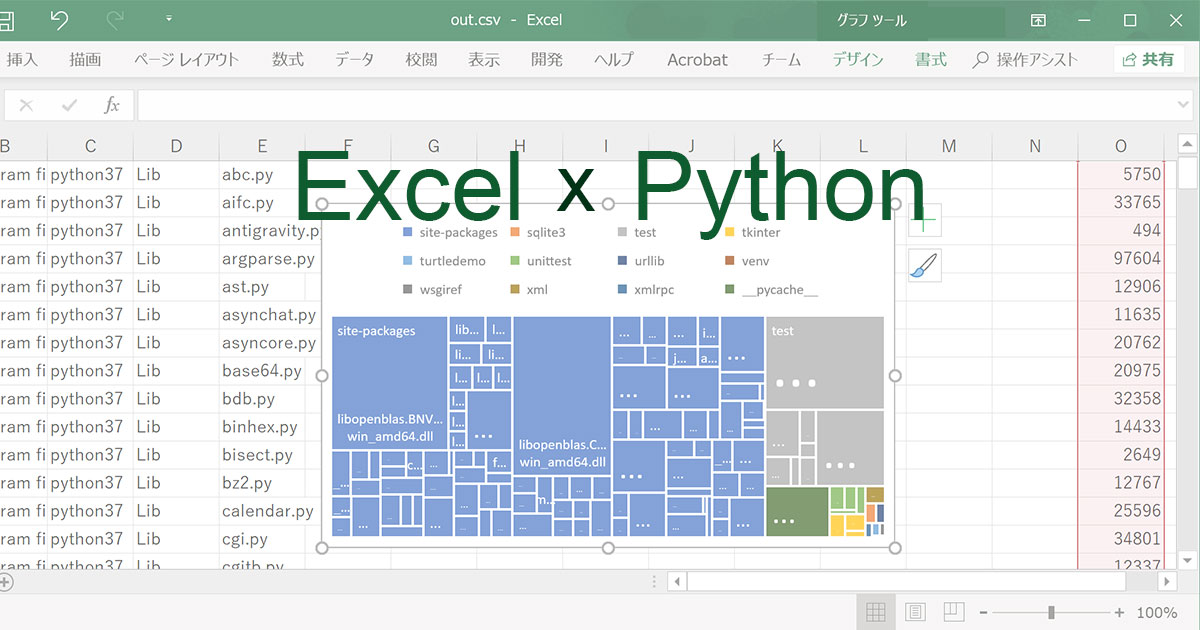Image resolution: width=1200 pixels, height=630 pixels.
Task: Select the cell containing abc.py
Action: point(262,174)
